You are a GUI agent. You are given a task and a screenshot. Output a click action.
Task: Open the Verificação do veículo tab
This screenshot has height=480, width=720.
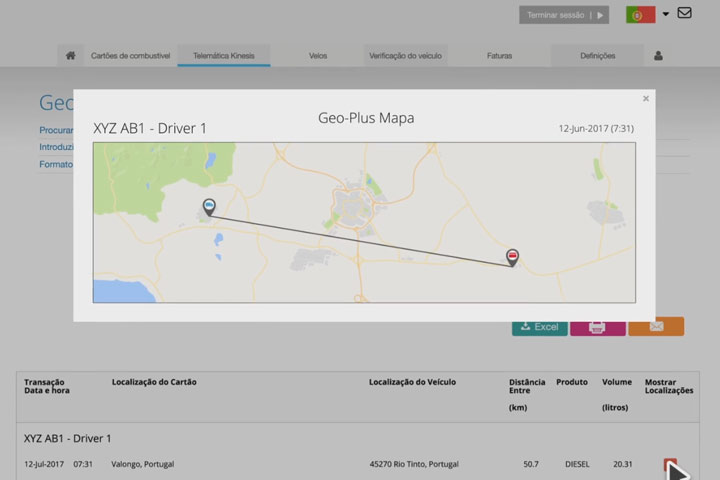[404, 56]
